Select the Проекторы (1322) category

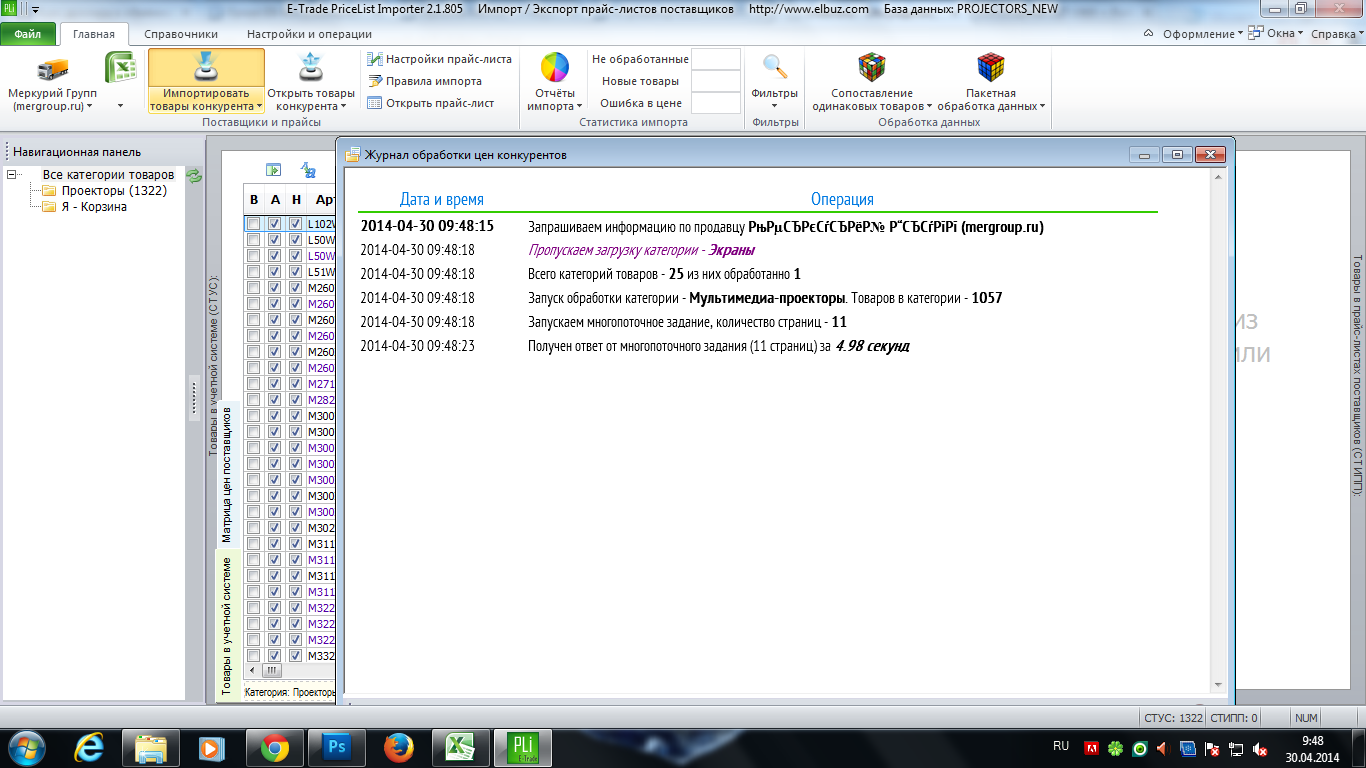coord(114,191)
